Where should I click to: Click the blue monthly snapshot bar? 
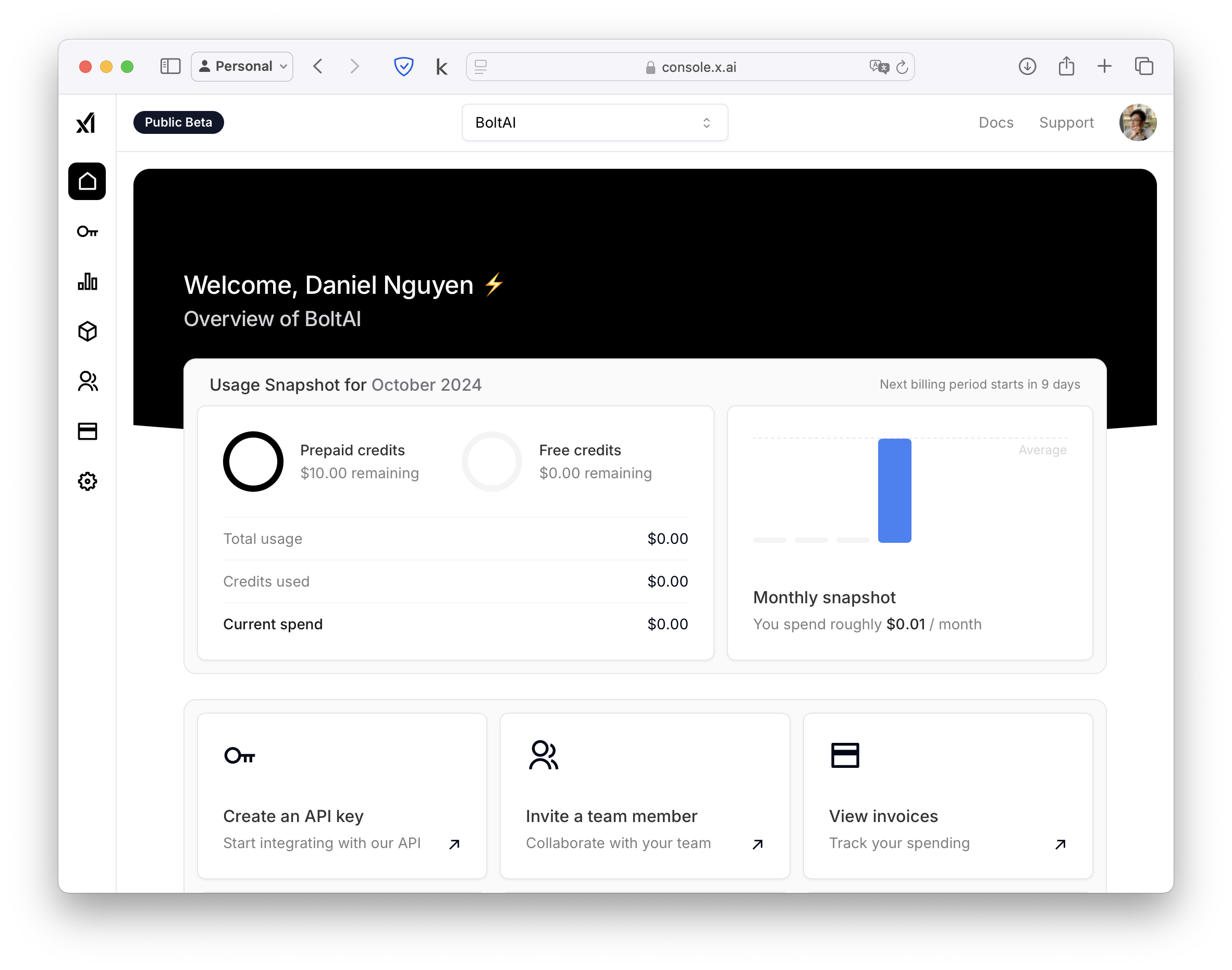click(x=894, y=491)
